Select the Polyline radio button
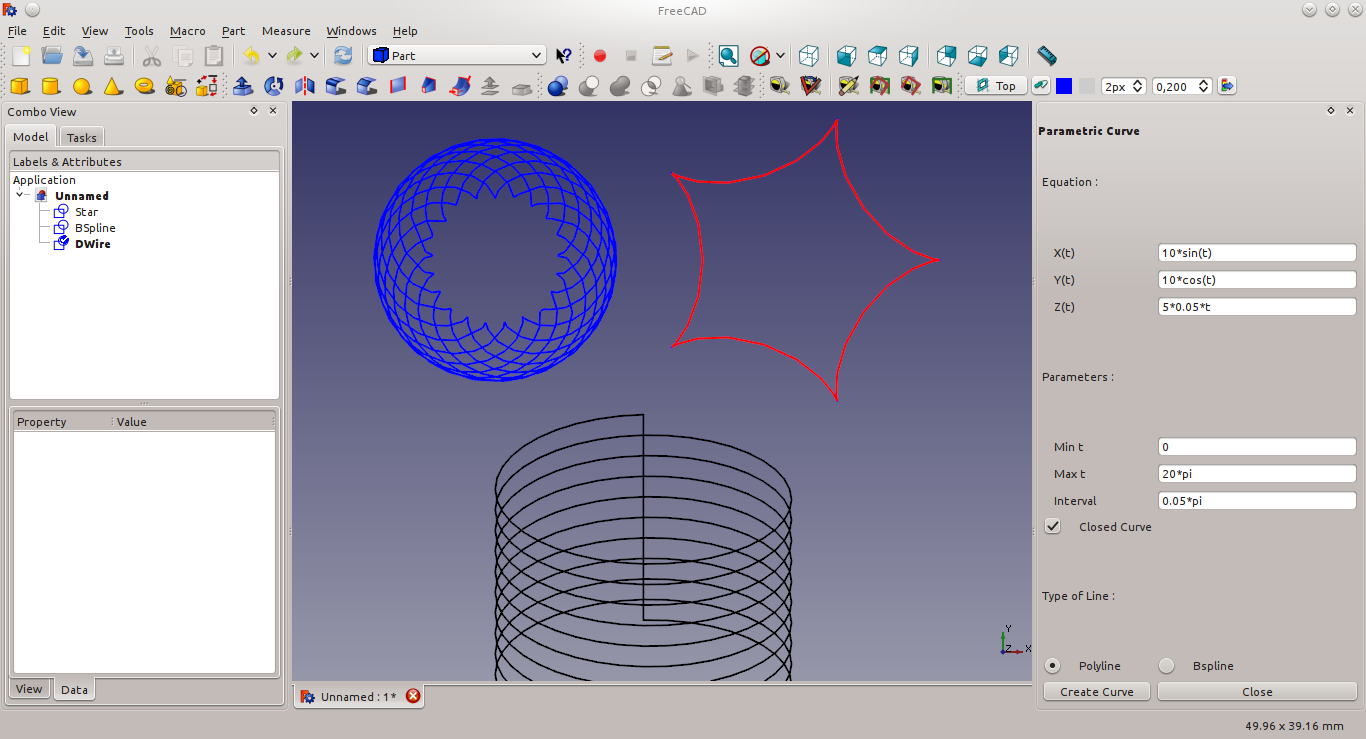Viewport: 1366px width, 739px height. point(1053,665)
